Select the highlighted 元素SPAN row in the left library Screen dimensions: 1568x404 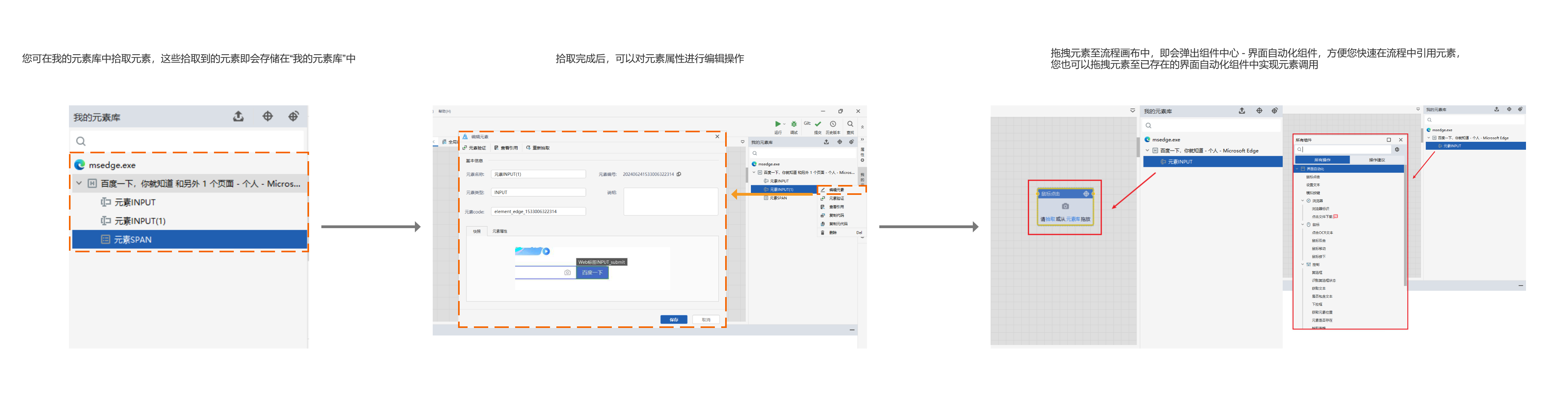point(189,239)
